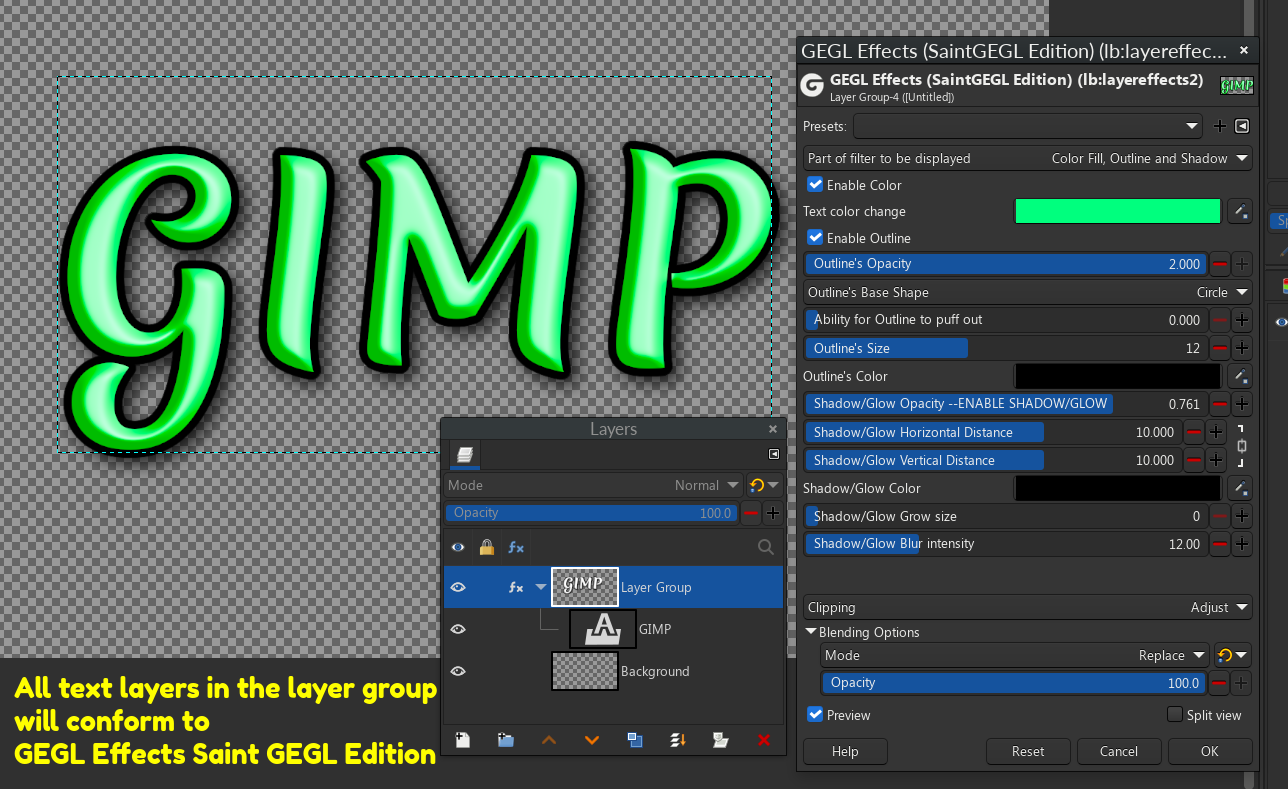1288x789 pixels.
Task: Open the layer search magnifier icon
Action: coord(766,547)
